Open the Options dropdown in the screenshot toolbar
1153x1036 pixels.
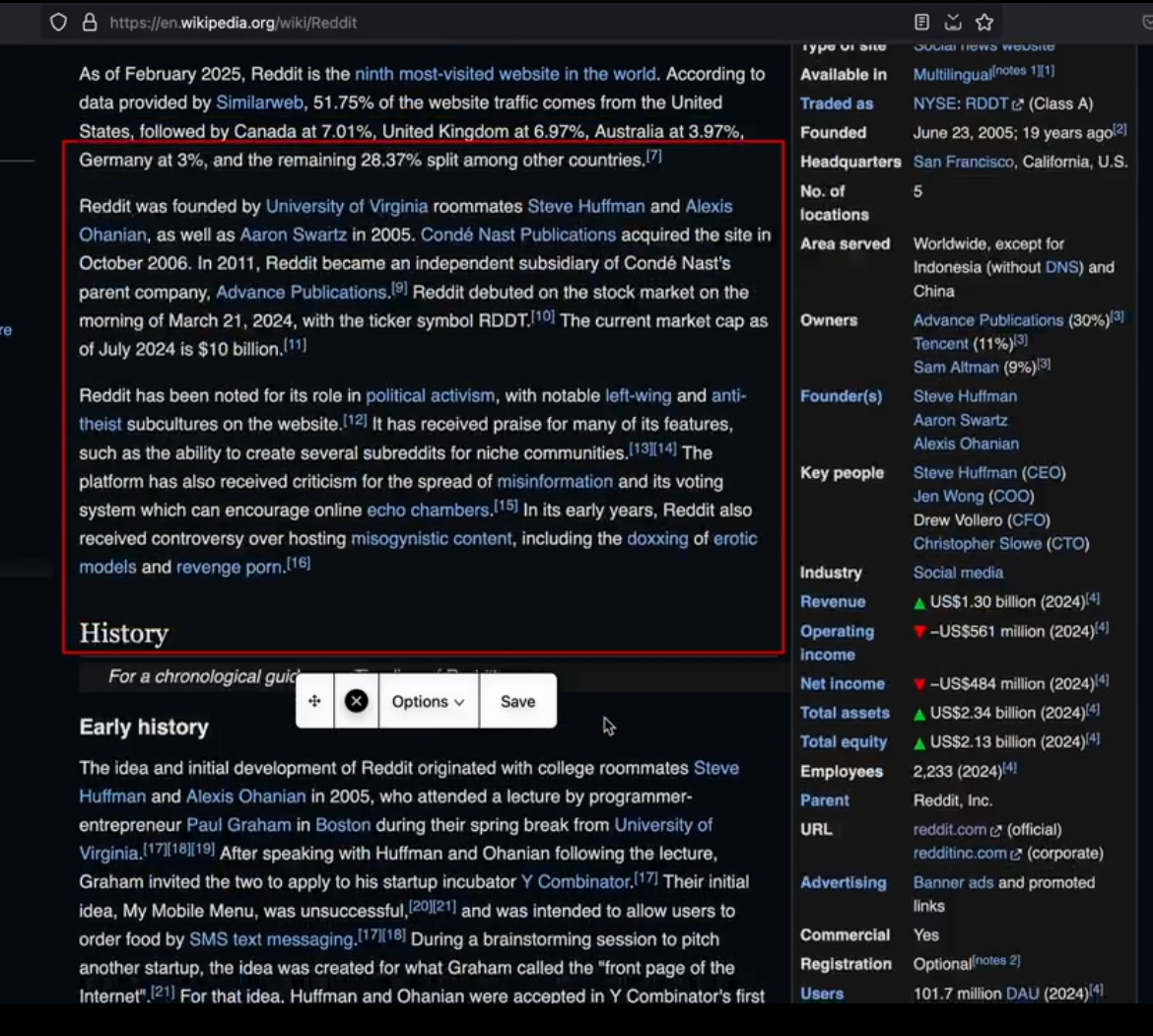[x=429, y=702]
